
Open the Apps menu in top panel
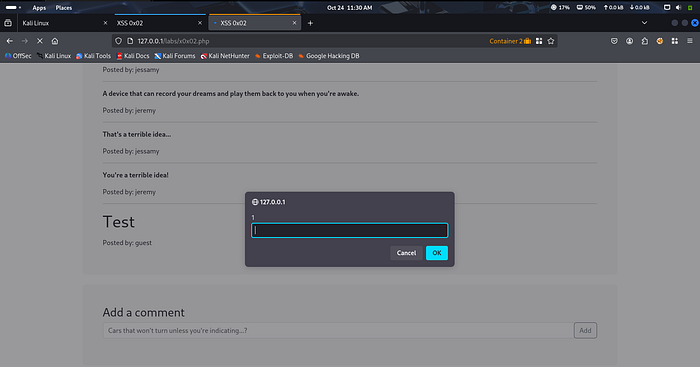[x=39, y=8]
